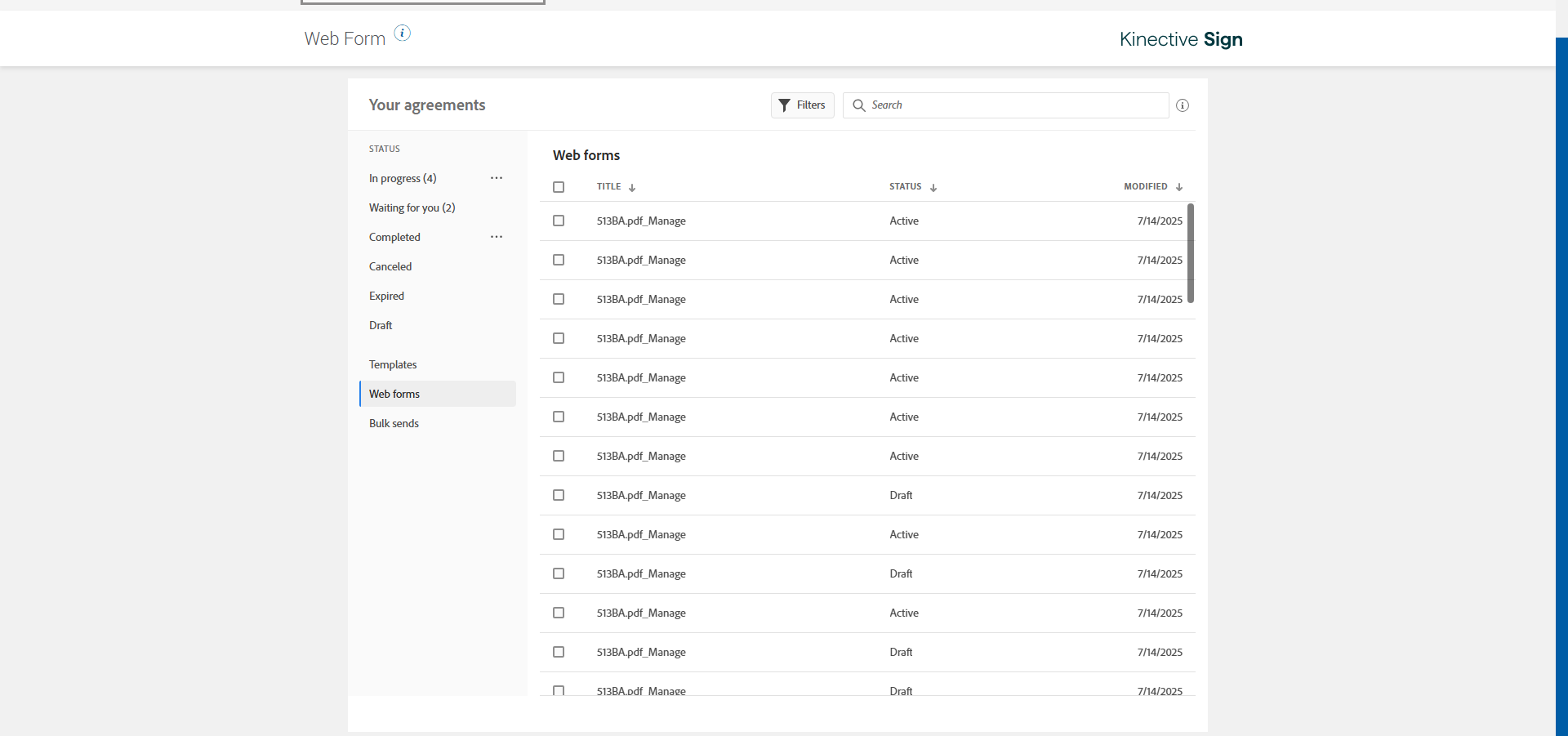Focus the Search input field
This screenshot has width=1568, height=736.
click(x=1013, y=105)
